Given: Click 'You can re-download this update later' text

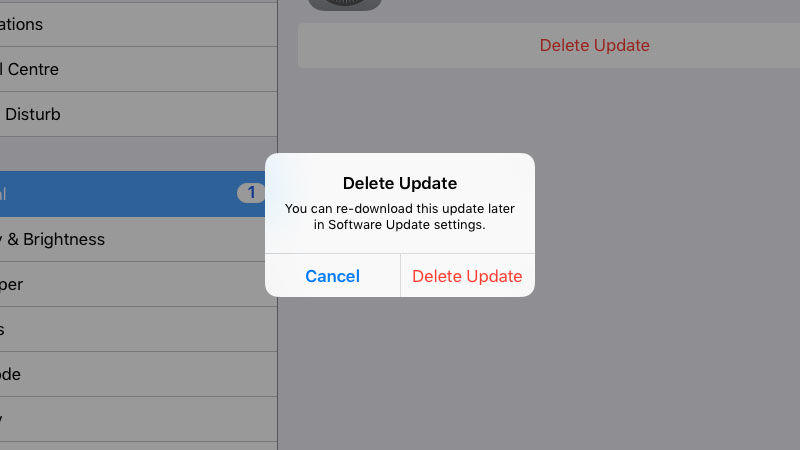Looking at the screenshot, I should 400,209.
